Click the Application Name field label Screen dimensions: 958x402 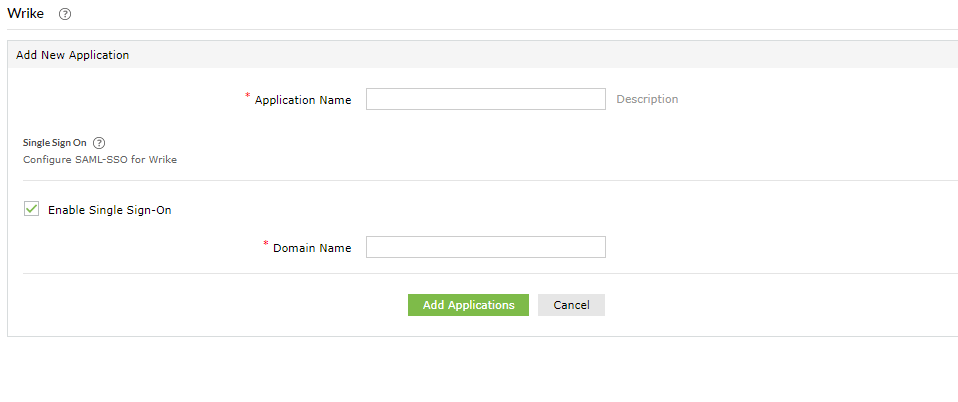click(303, 100)
